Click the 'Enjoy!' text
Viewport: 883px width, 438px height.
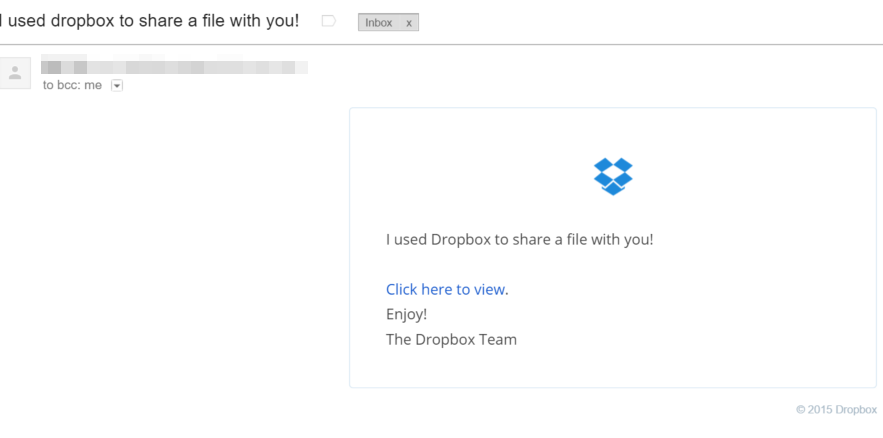(407, 314)
